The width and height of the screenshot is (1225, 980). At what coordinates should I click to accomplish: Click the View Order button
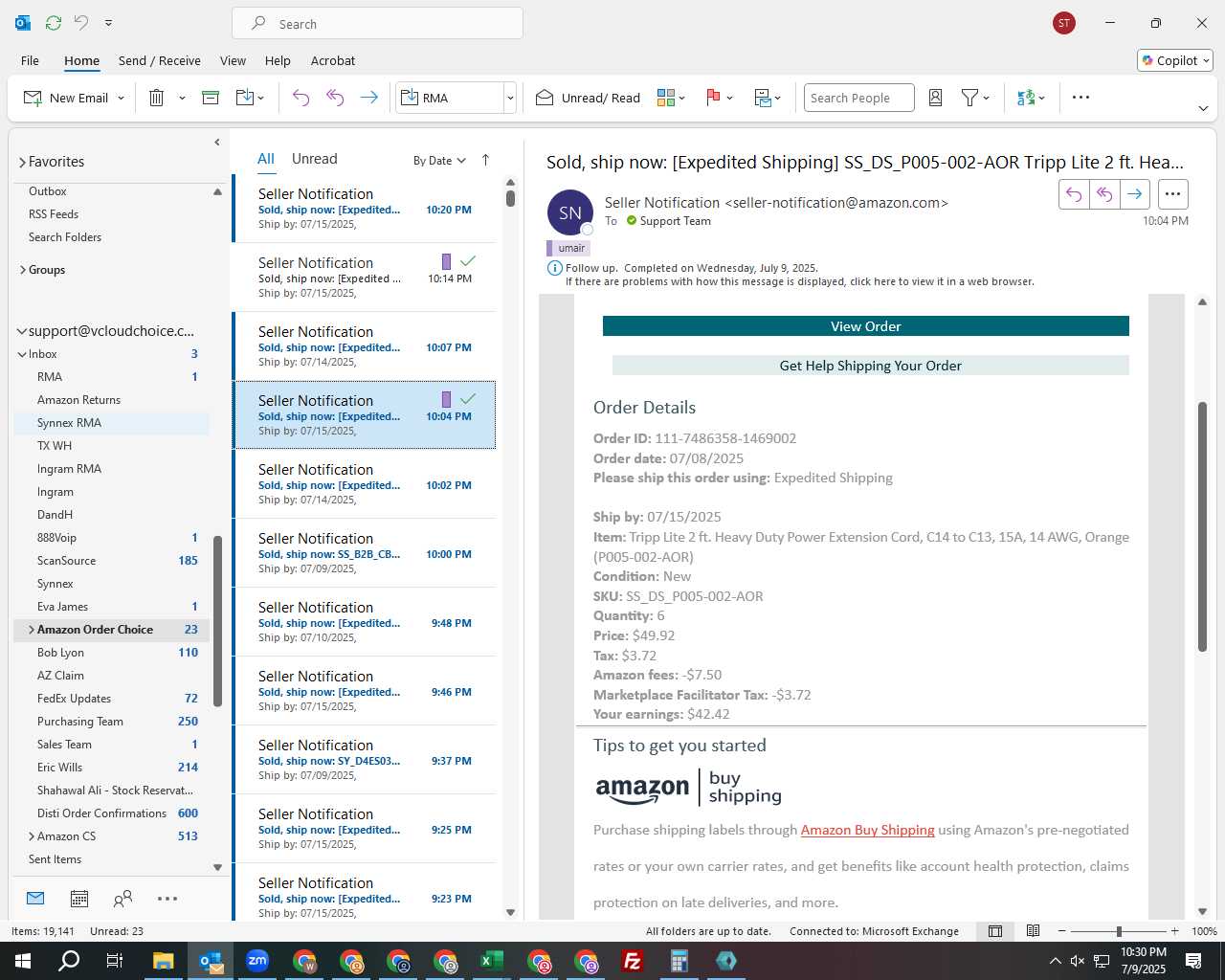point(865,326)
